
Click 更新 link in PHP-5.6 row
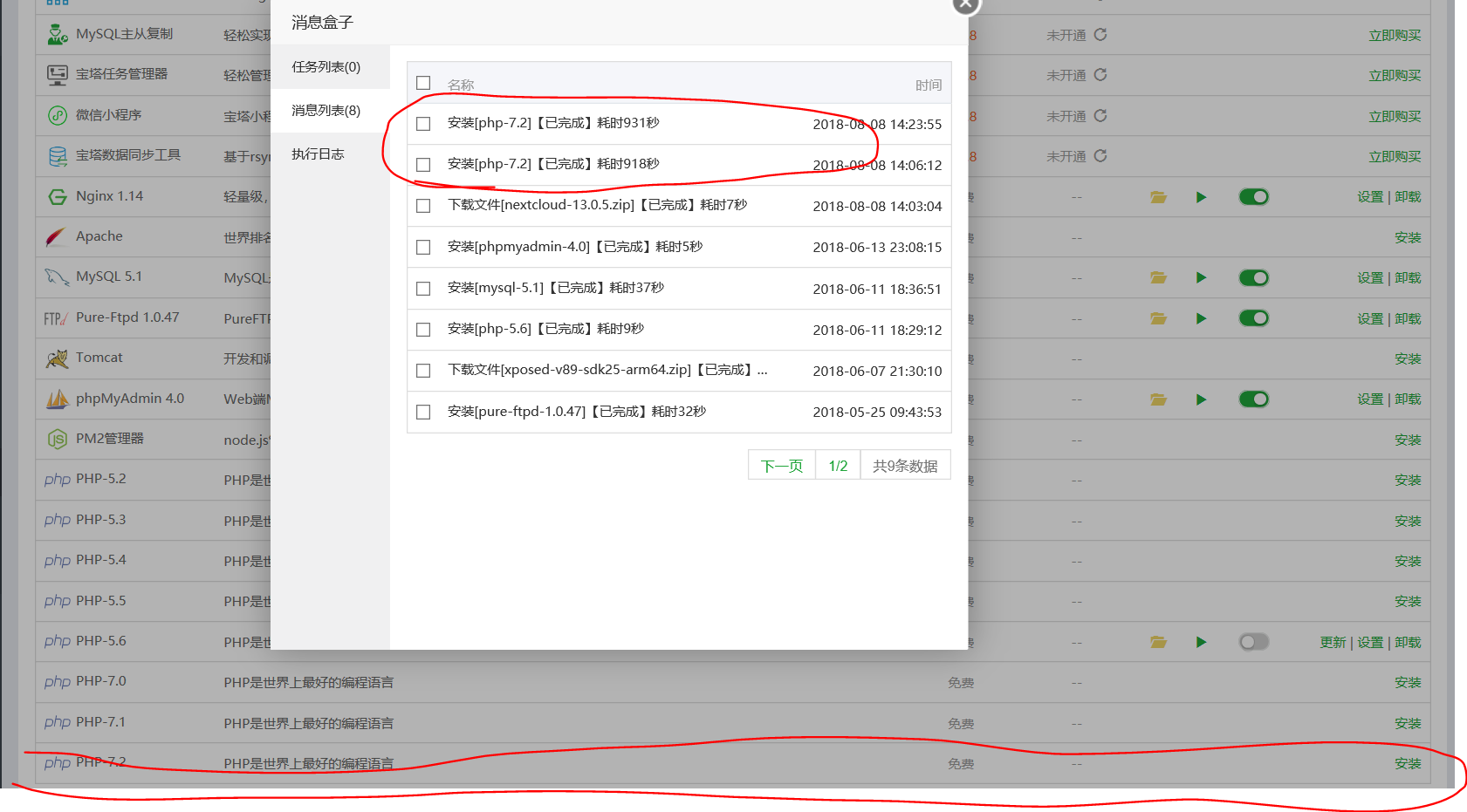click(1333, 643)
